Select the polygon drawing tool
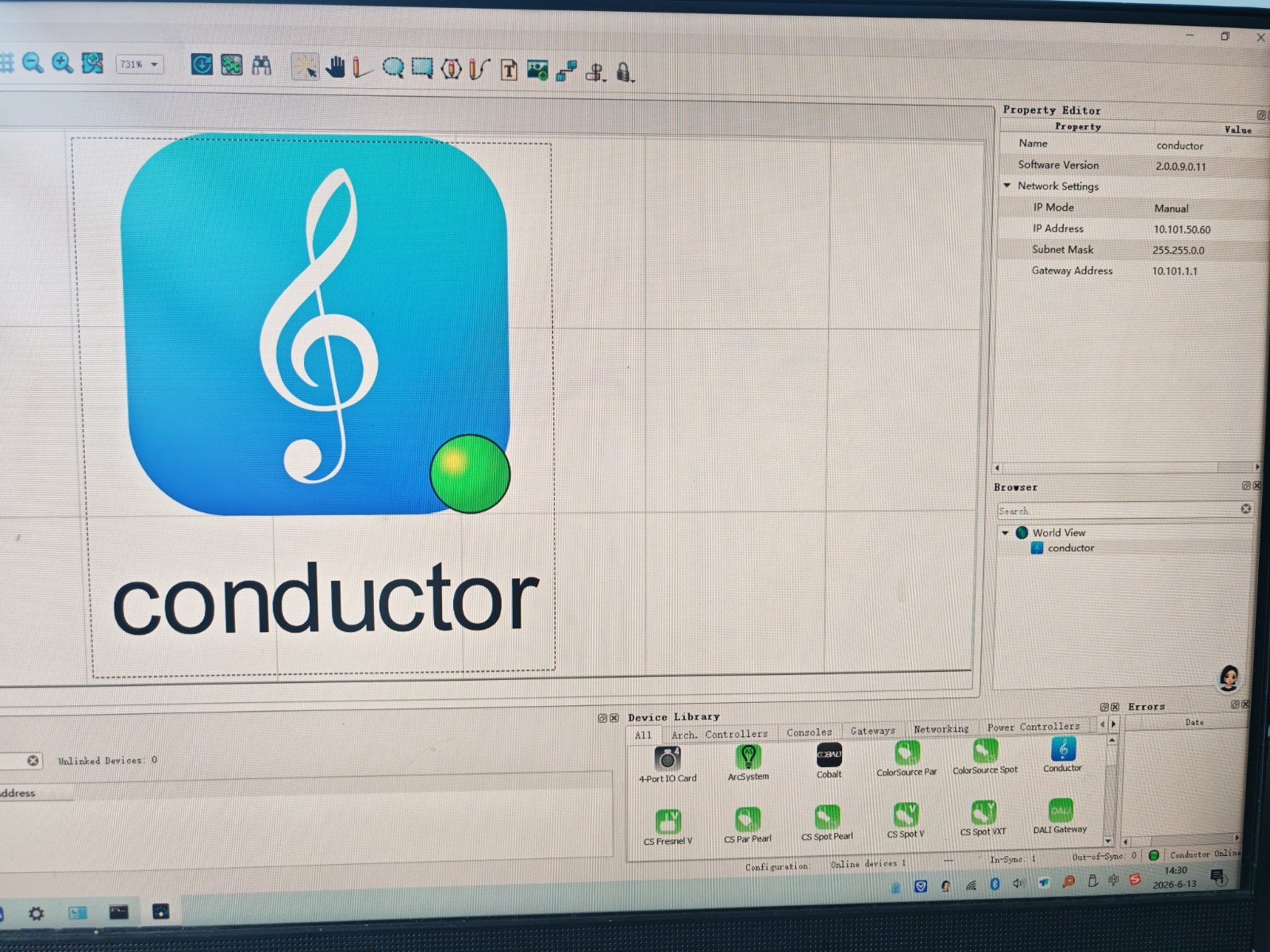The height and width of the screenshot is (952, 1270). coord(451,69)
